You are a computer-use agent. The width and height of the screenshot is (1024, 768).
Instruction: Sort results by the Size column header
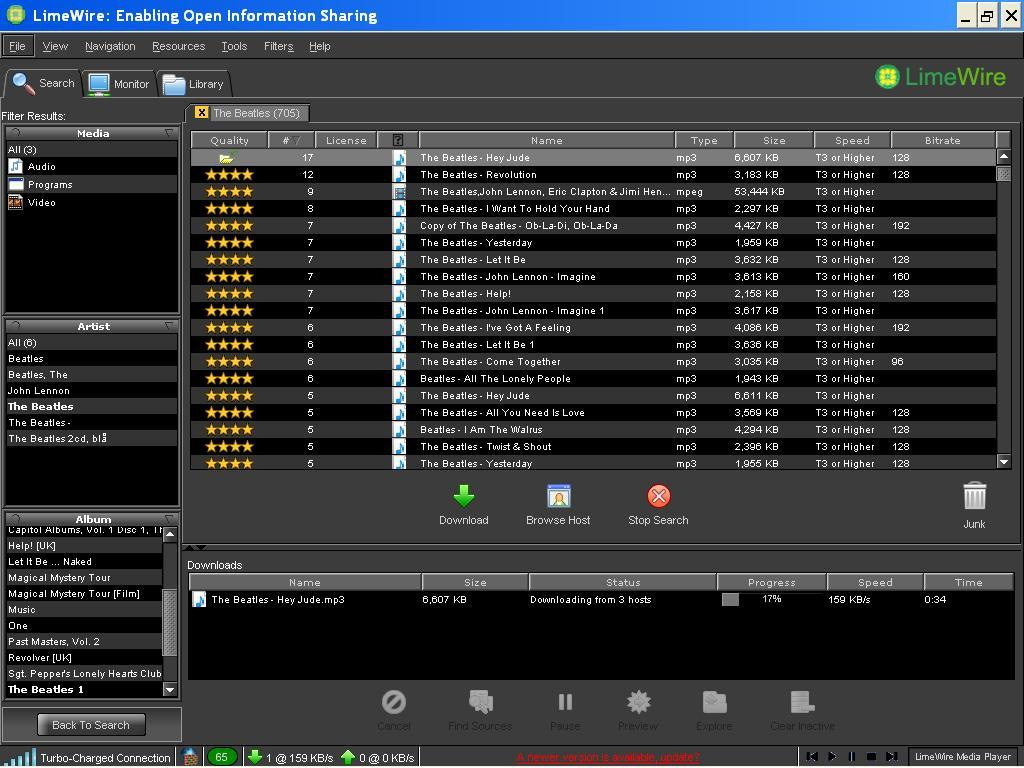click(x=774, y=140)
